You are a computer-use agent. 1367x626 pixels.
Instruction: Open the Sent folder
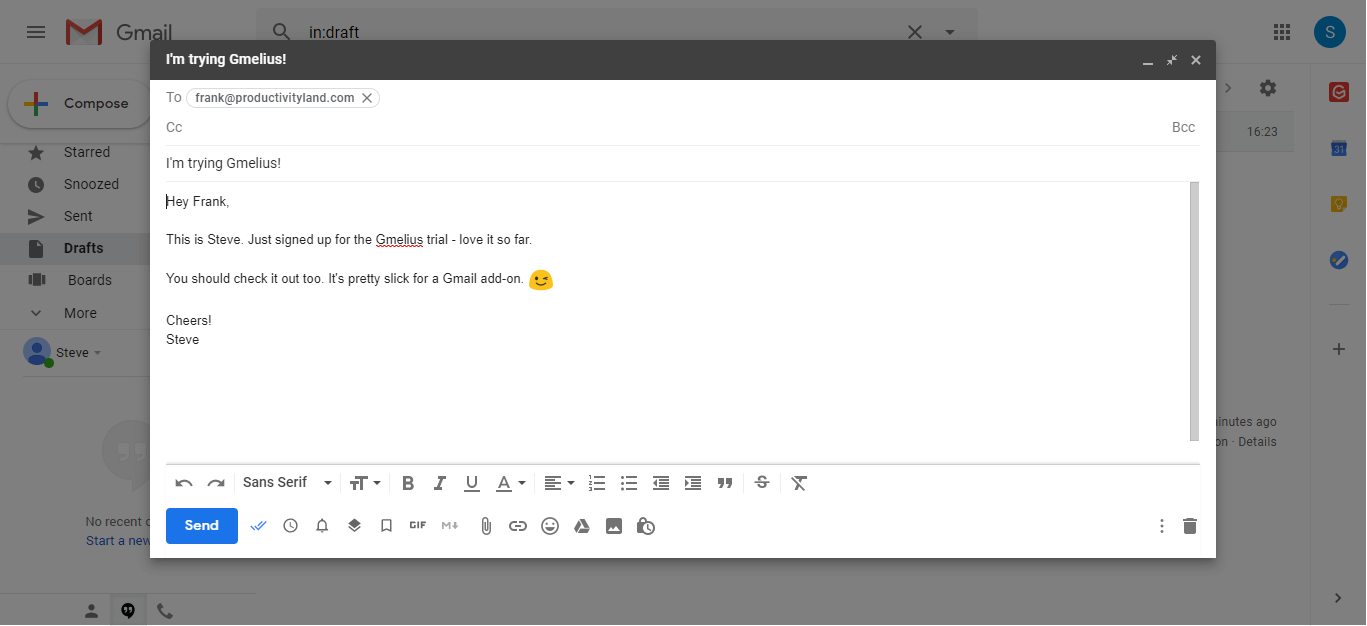tap(78, 216)
